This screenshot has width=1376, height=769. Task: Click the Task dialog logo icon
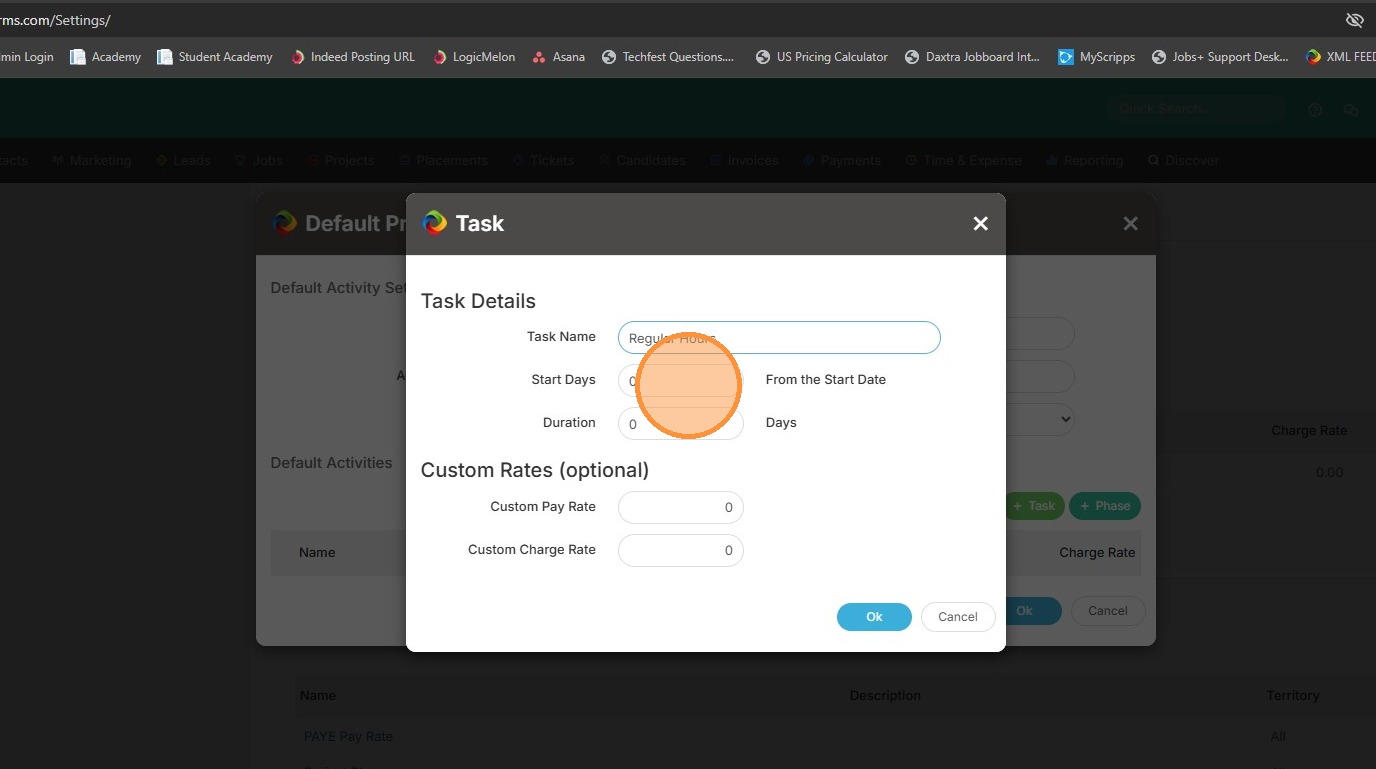pos(435,223)
